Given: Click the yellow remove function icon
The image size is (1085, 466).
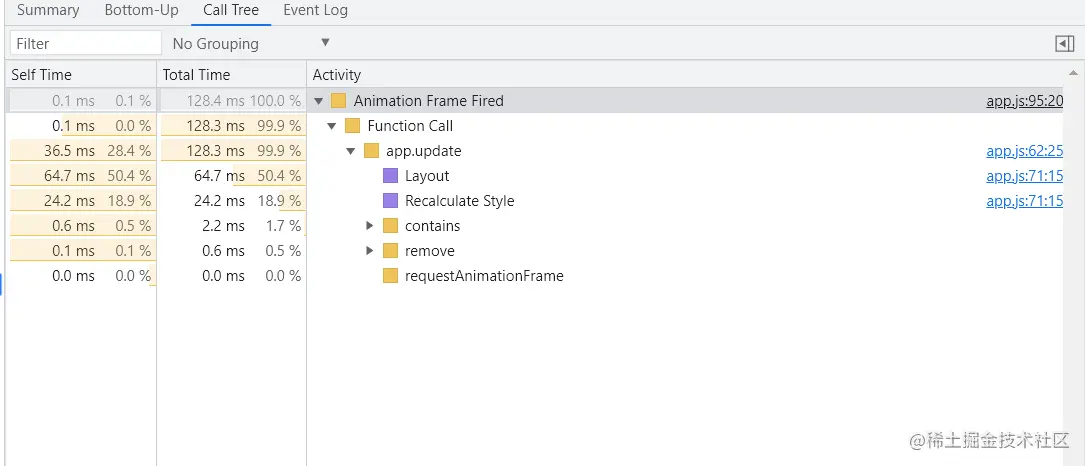Looking at the screenshot, I should [391, 251].
